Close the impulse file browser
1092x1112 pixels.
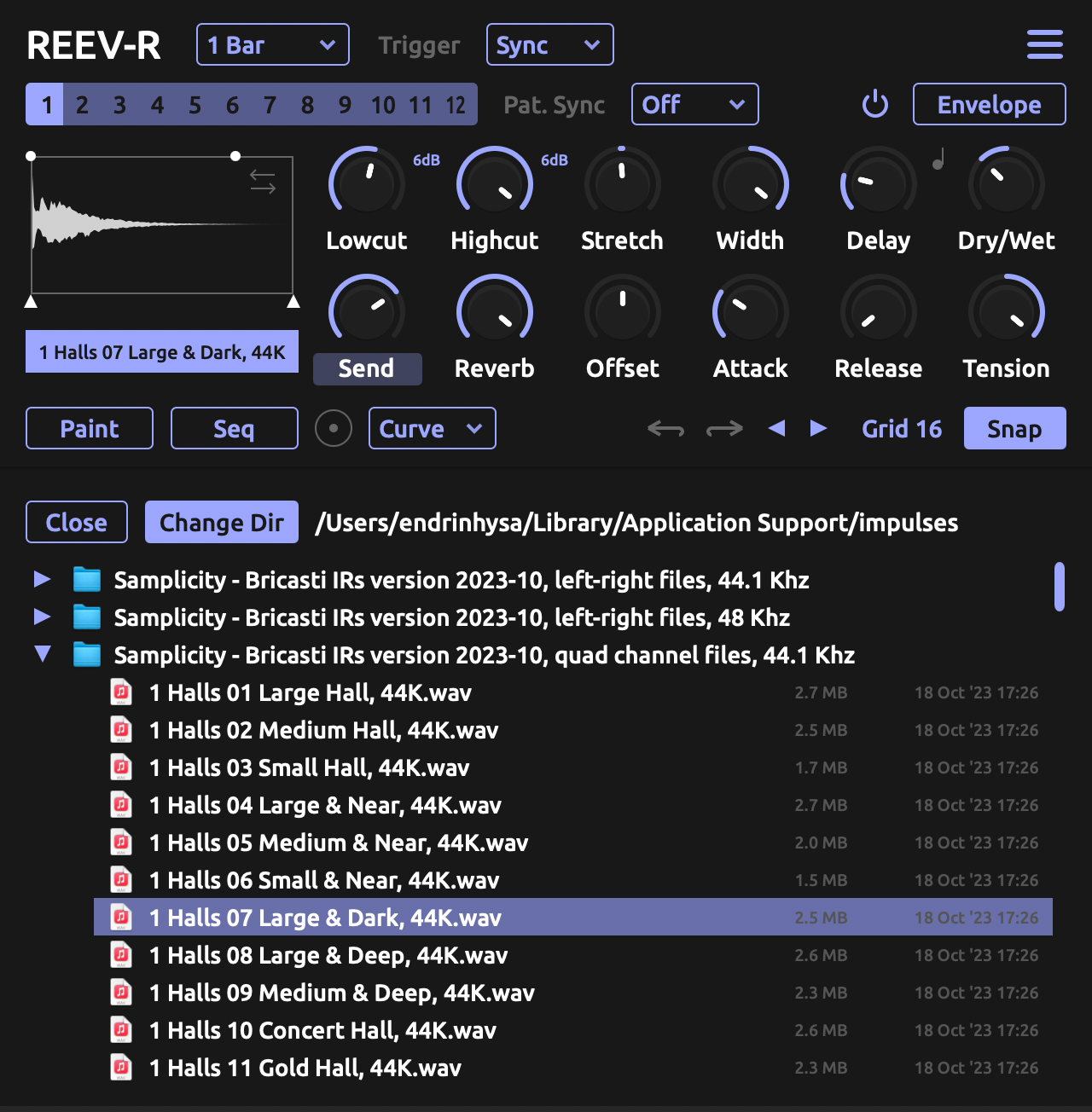pos(77,522)
